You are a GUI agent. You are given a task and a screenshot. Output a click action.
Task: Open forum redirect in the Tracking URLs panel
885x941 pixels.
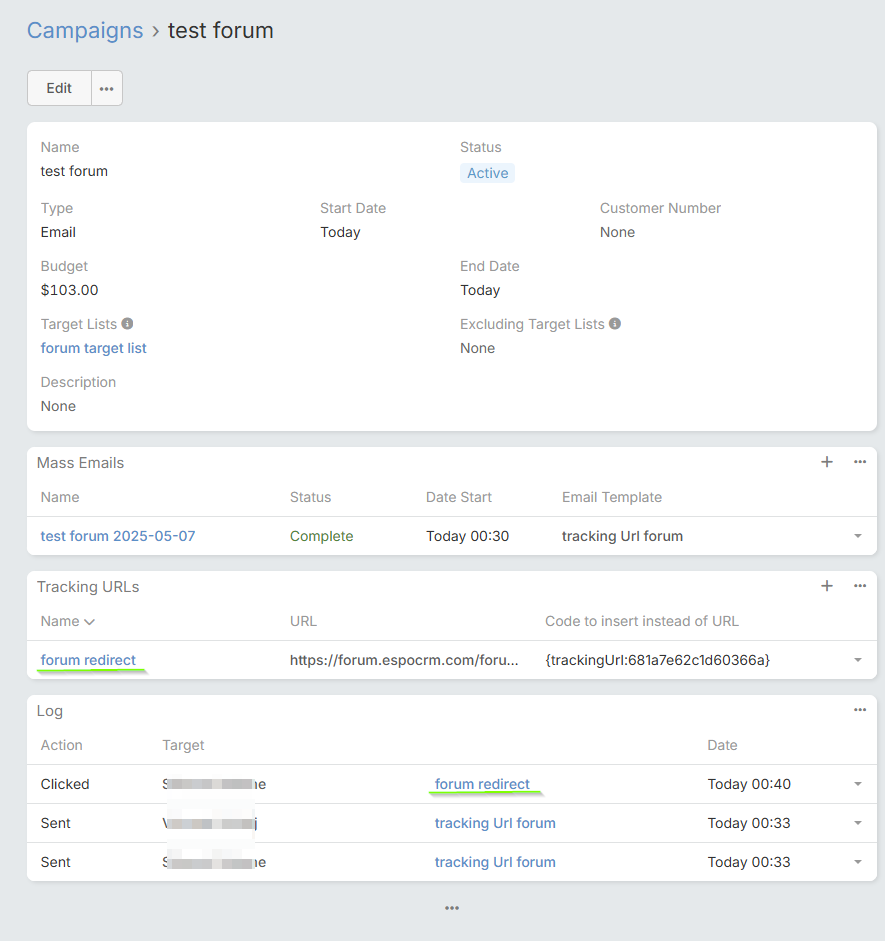click(88, 660)
